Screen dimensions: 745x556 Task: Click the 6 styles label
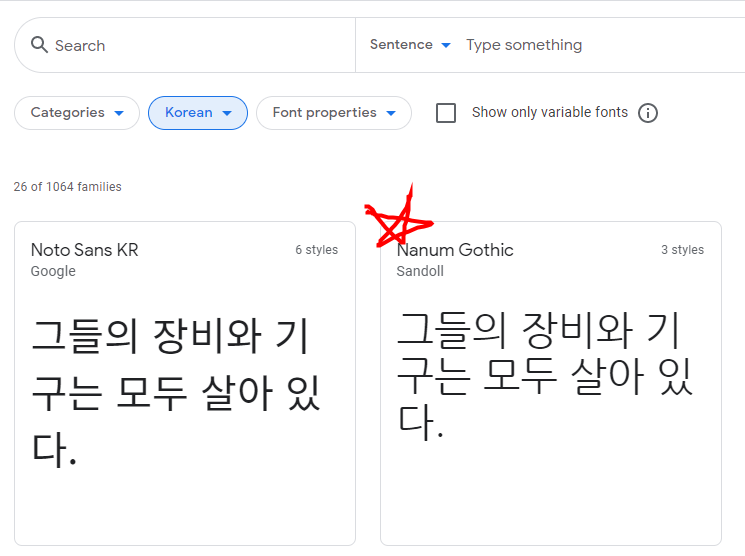[x=316, y=249]
